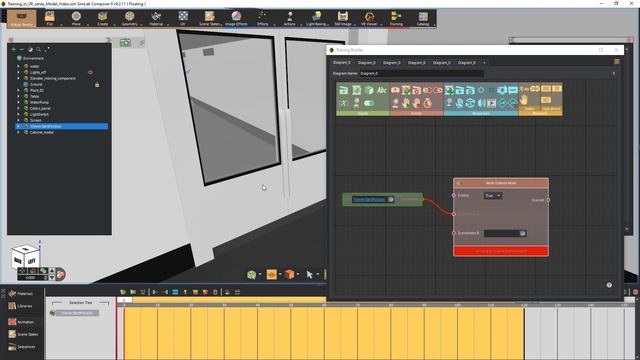The height and width of the screenshot is (360, 640).
Task: Select the ViewerStartPosition track in Selection Tree
Action: coord(77,313)
